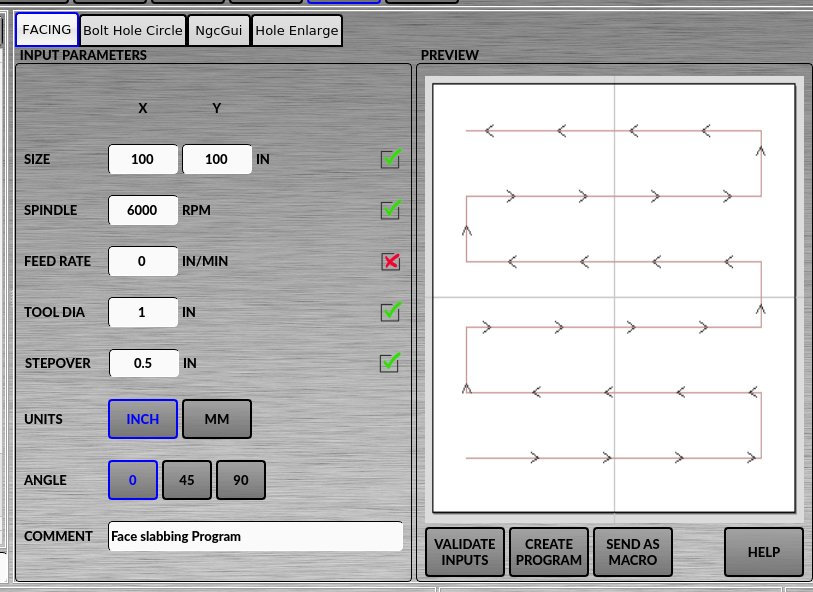The height and width of the screenshot is (592, 813).
Task: Click the STEPOVER label
Action: (58, 363)
